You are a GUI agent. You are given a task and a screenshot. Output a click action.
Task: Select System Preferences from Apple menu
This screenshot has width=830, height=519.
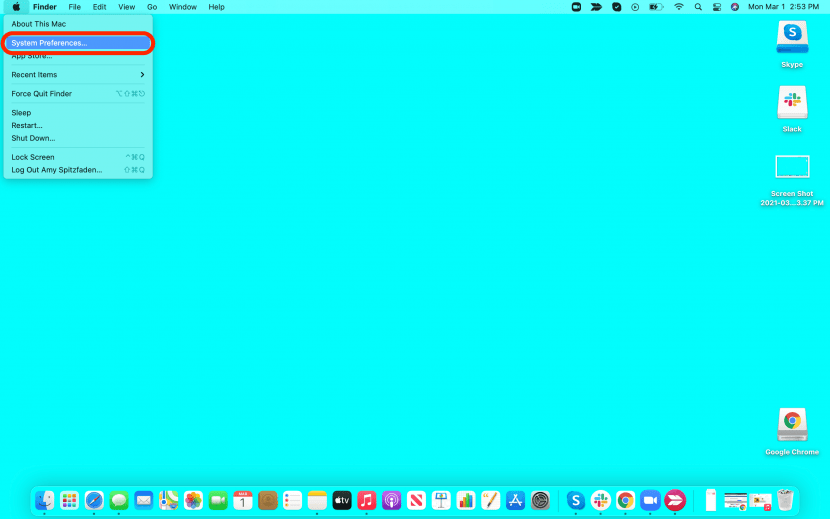pyautogui.click(x=78, y=43)
